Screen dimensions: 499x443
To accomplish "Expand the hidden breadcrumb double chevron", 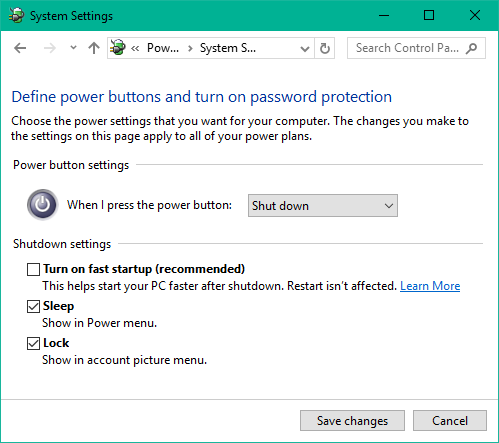I will 135,49.
